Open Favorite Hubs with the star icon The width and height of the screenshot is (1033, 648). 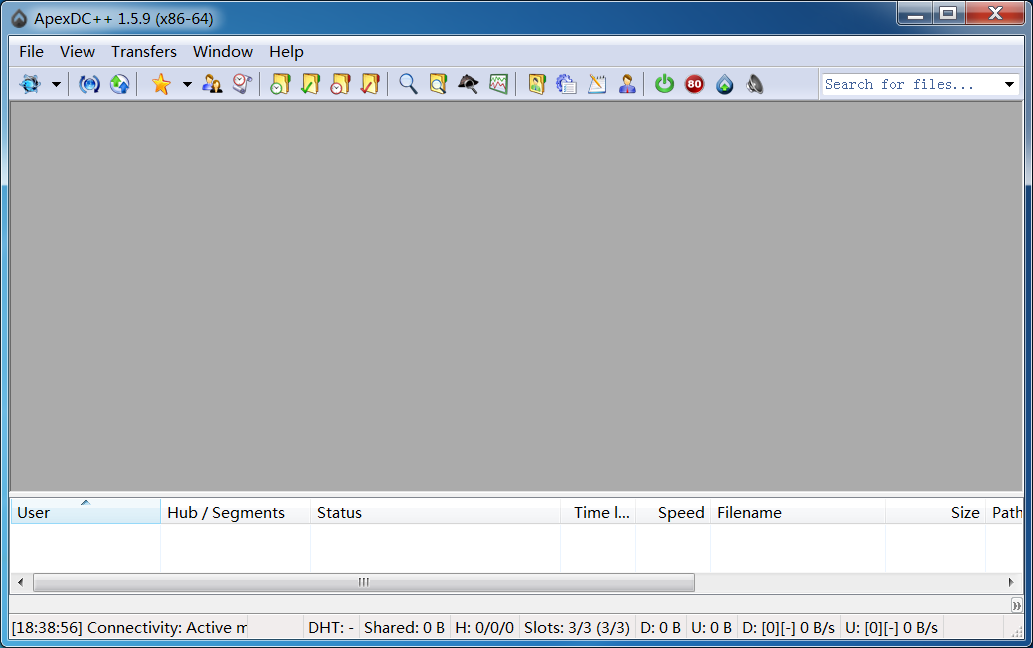tap(161, 85)
